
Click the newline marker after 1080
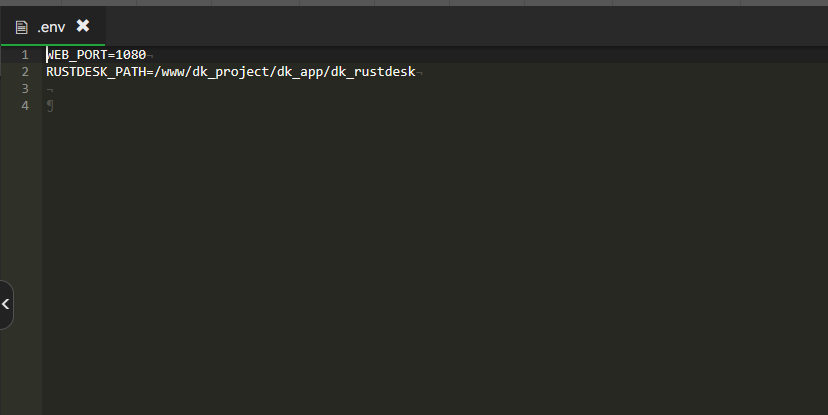tap(150, 55)
